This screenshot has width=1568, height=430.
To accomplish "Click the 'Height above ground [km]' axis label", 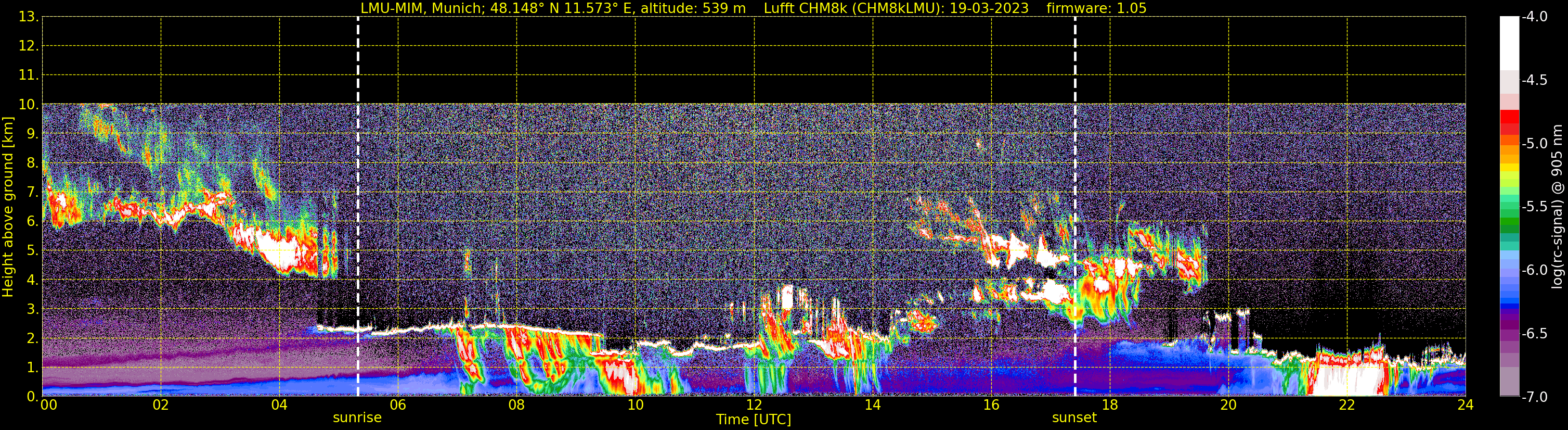I will 8,207.
